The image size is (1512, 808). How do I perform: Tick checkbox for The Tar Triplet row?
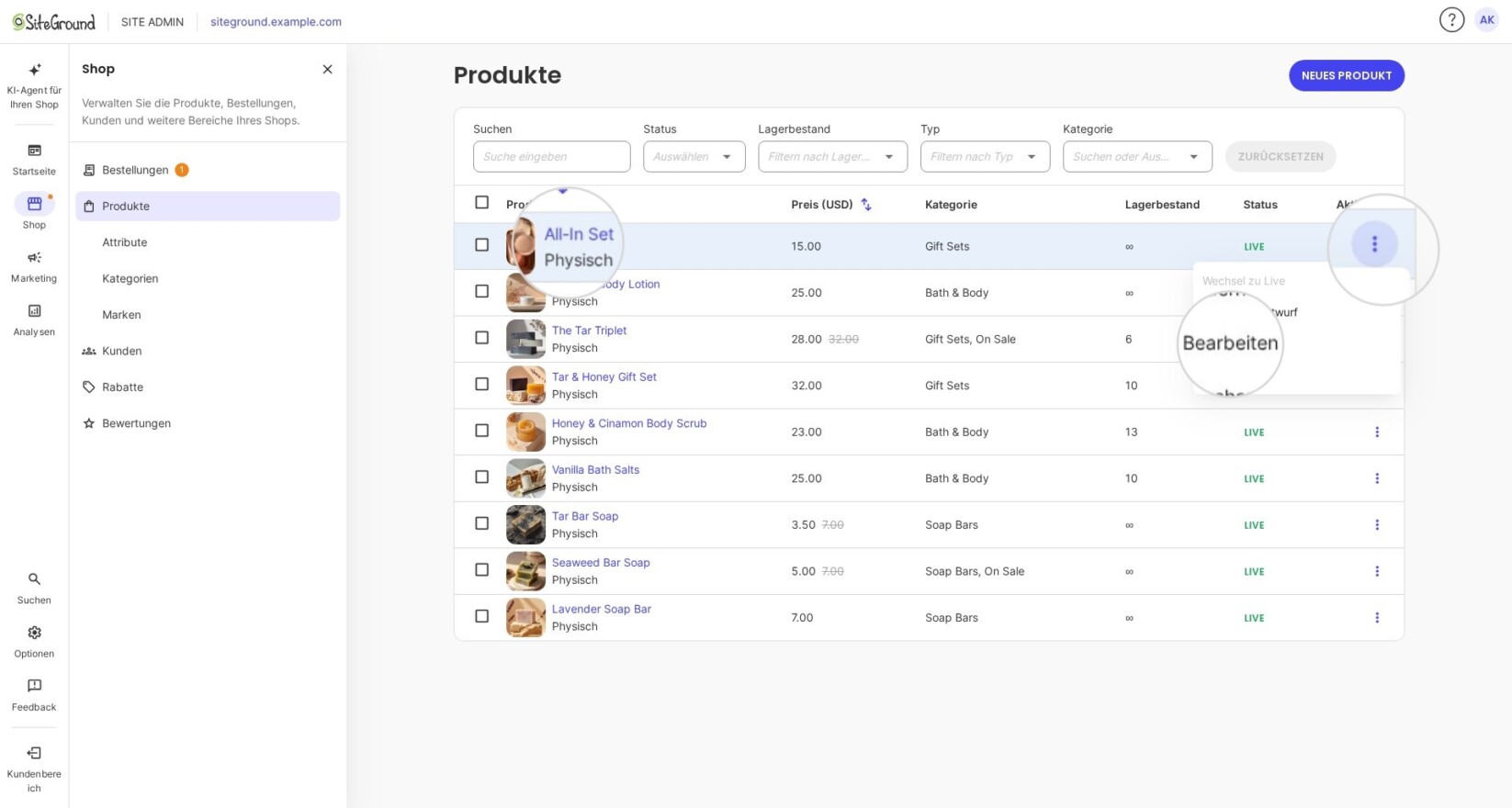(x=481, y=338)
